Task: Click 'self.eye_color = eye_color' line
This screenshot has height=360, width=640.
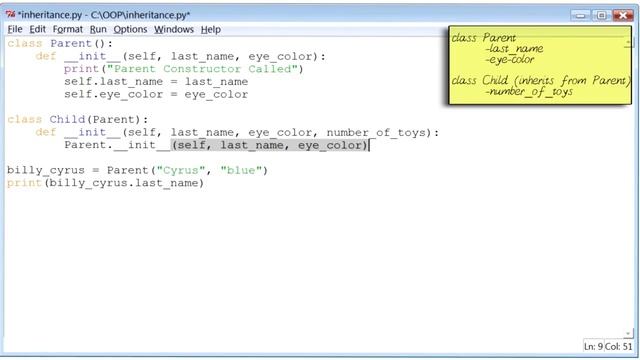Action: pyautogui.click(x=156, y=94)
